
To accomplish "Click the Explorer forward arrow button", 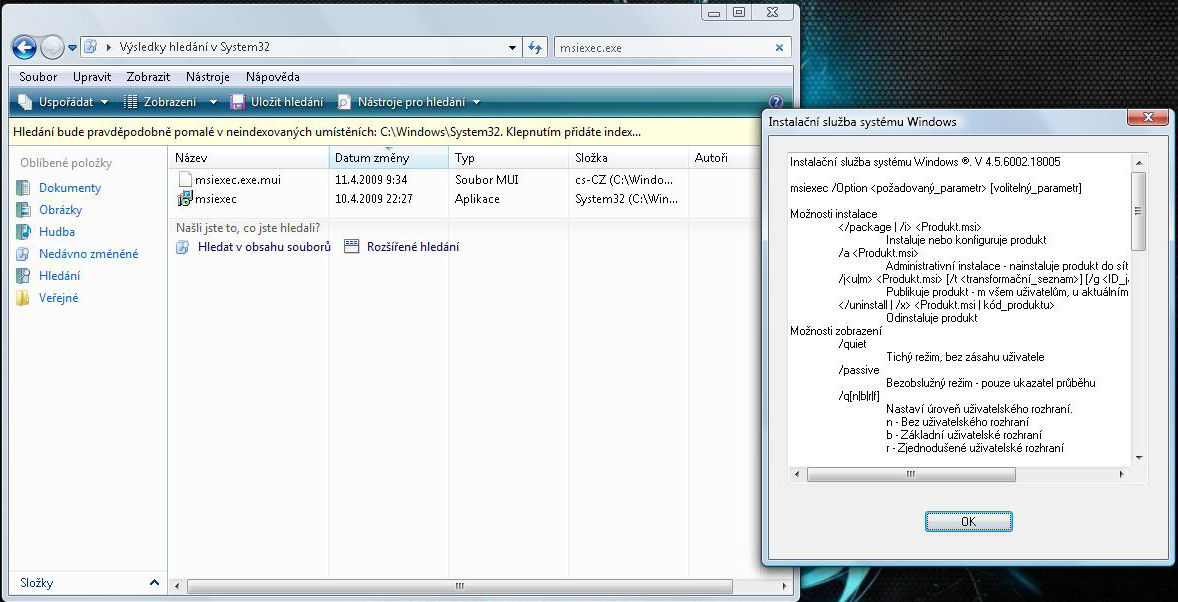I will (52, 47).
